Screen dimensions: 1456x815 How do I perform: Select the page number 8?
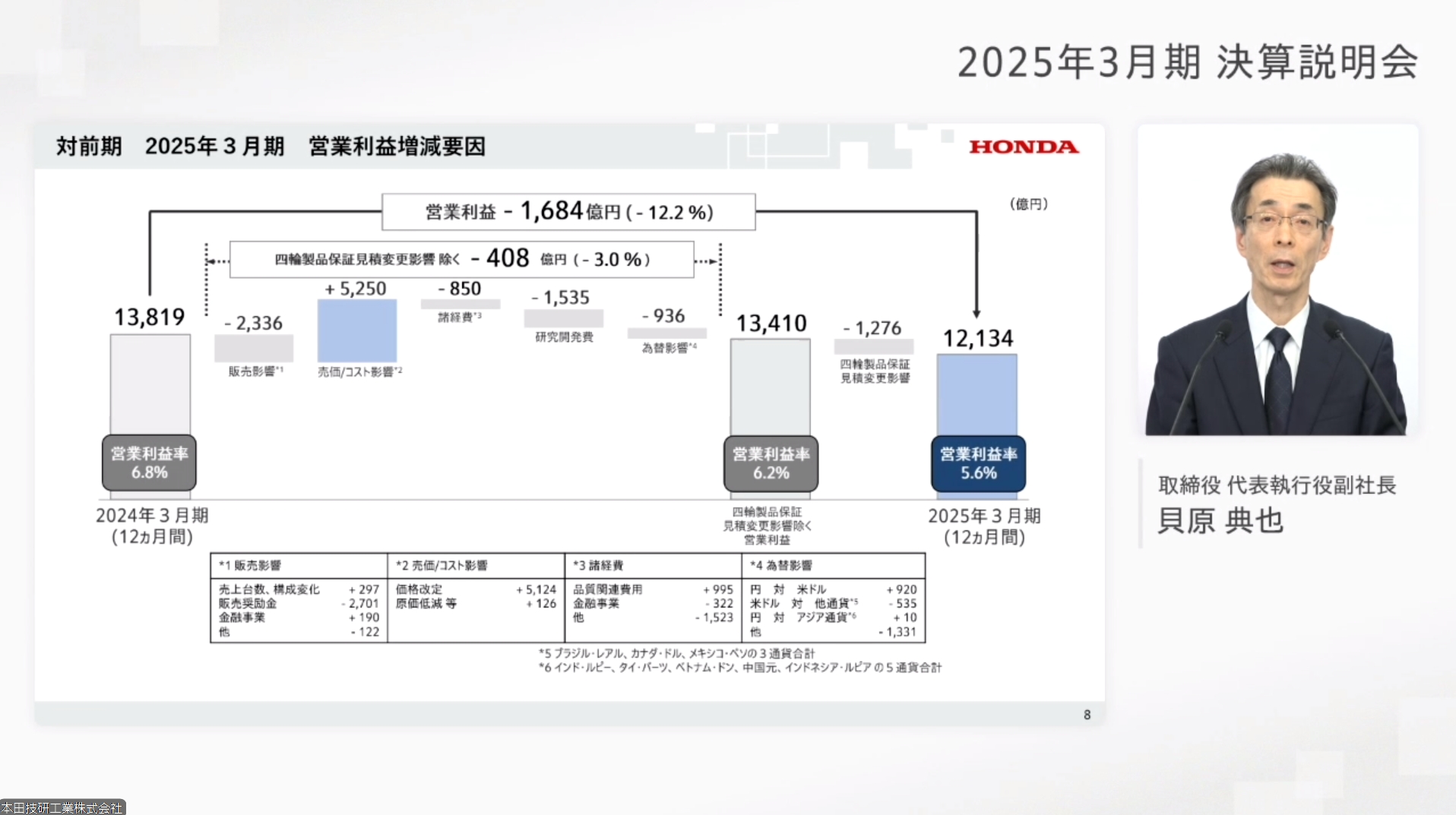1087,715
